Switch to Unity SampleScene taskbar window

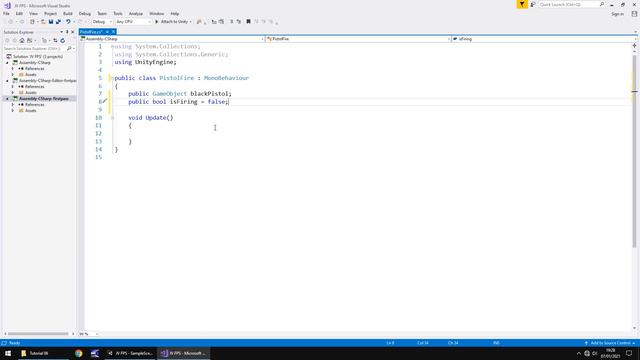(x=131, y=353)
